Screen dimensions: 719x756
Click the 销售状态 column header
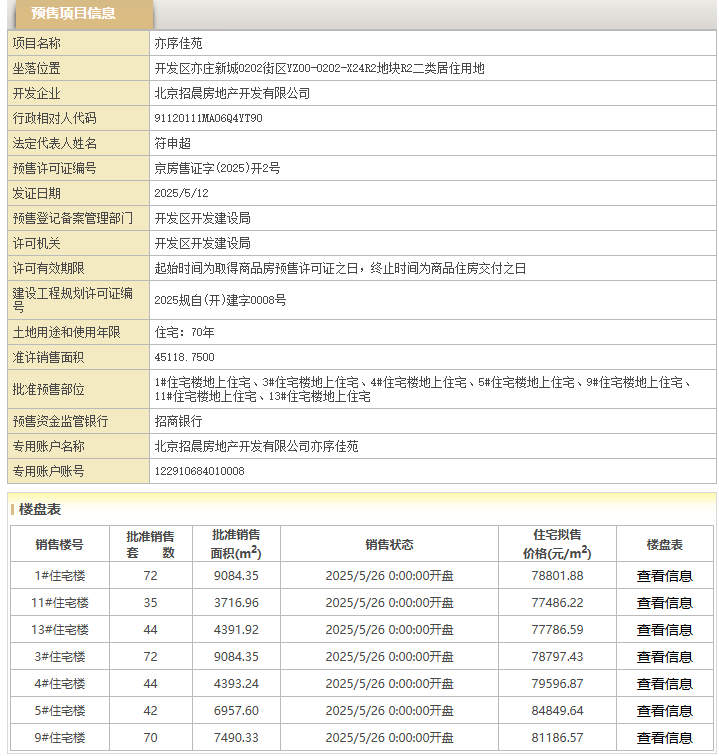389,545
